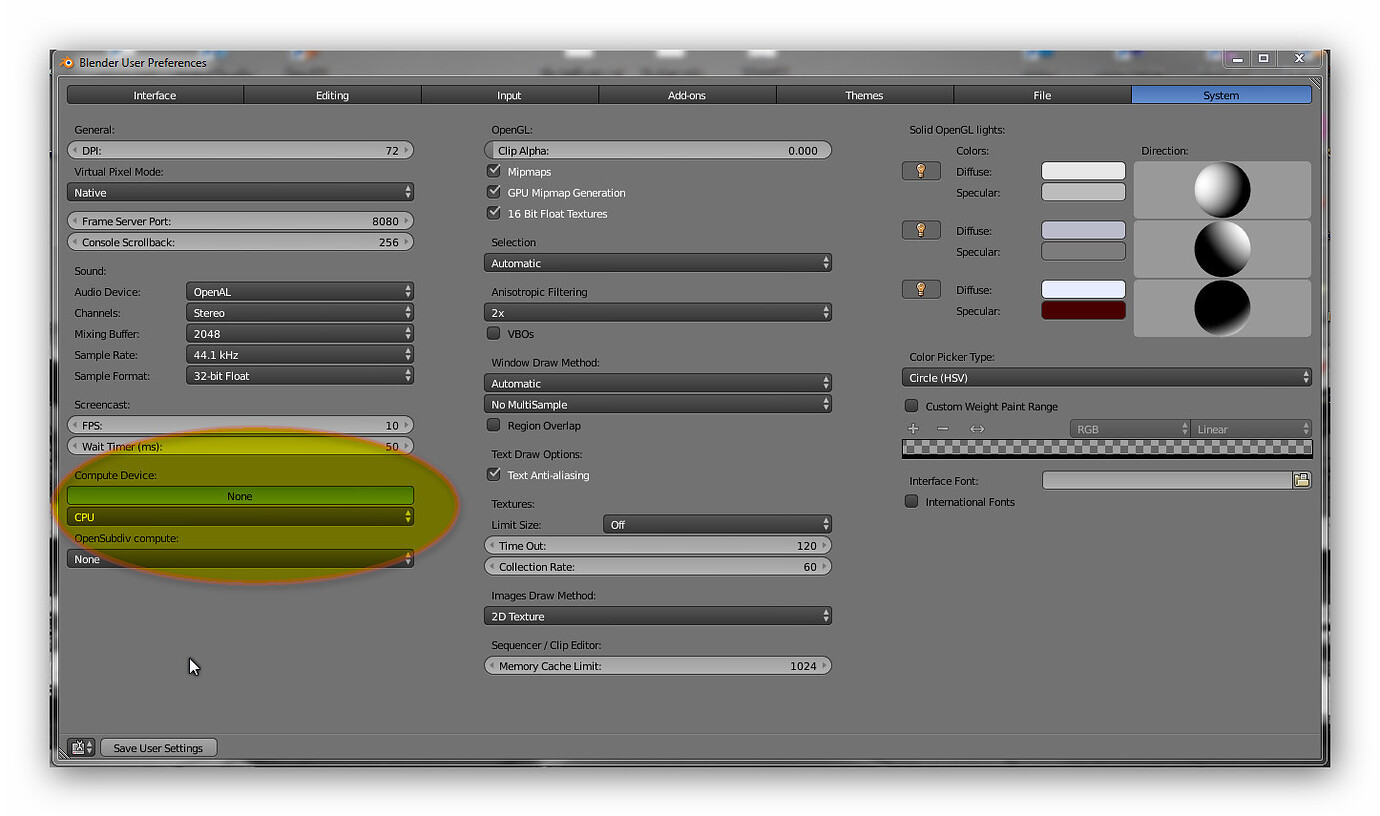The width and height of the screenshot is (1380, 816).
Task: Open the Linear interpolation dropdown
Action: 1251,428
